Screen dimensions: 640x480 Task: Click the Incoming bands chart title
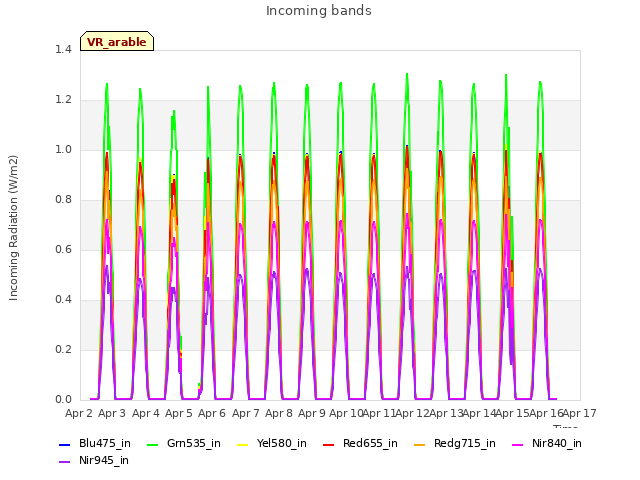click(319, 11)
